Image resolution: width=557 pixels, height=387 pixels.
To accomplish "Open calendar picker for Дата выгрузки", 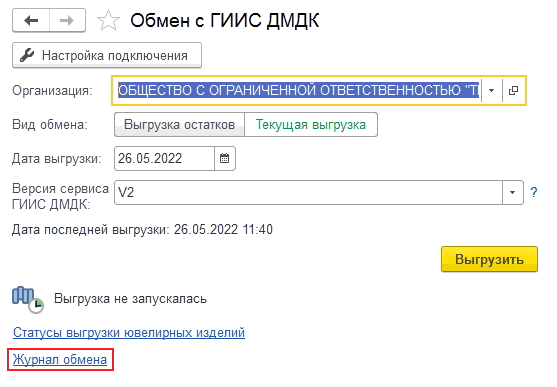I will click(x=225, y=158).
